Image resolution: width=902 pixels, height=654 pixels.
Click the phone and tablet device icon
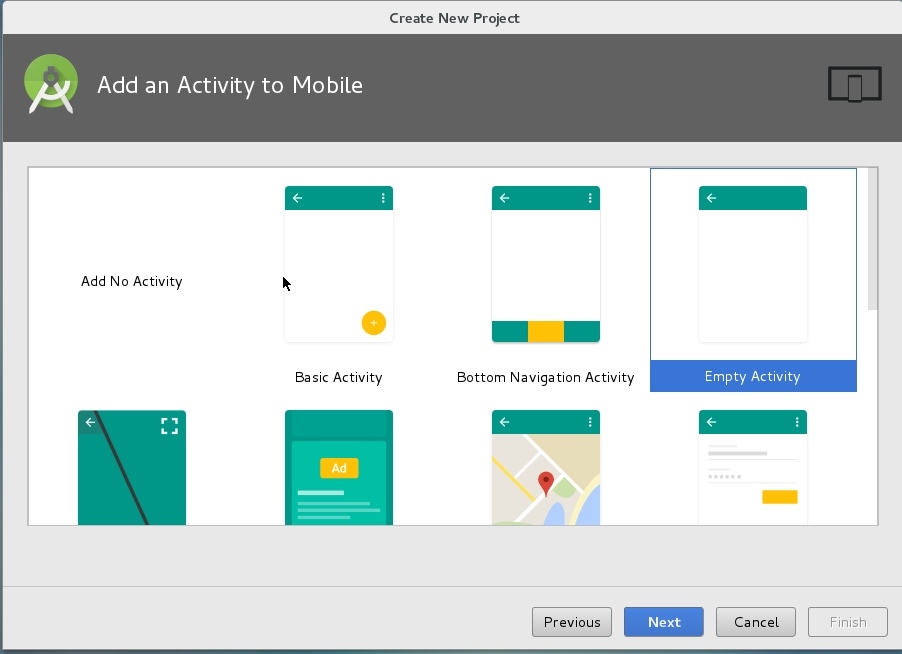[x=854, y=85]
